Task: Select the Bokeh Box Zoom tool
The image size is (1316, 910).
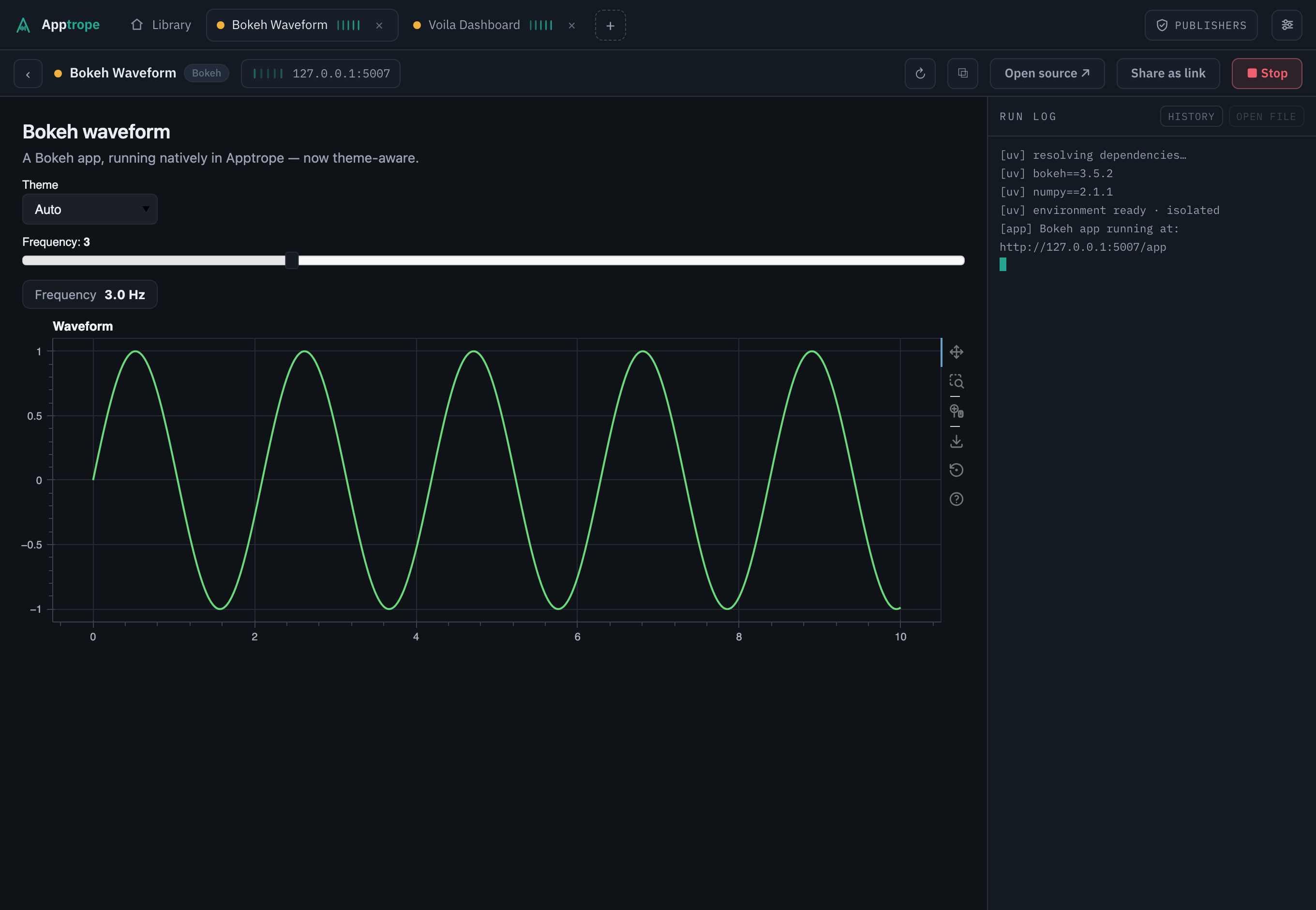Action: [x=957, y=381]
